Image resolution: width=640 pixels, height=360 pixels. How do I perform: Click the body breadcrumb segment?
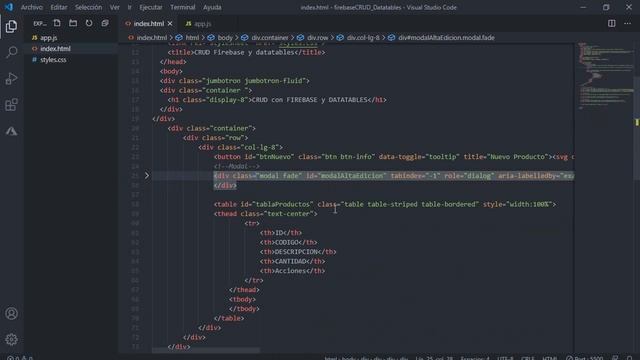pyautogui.click(x=225, y=38)
